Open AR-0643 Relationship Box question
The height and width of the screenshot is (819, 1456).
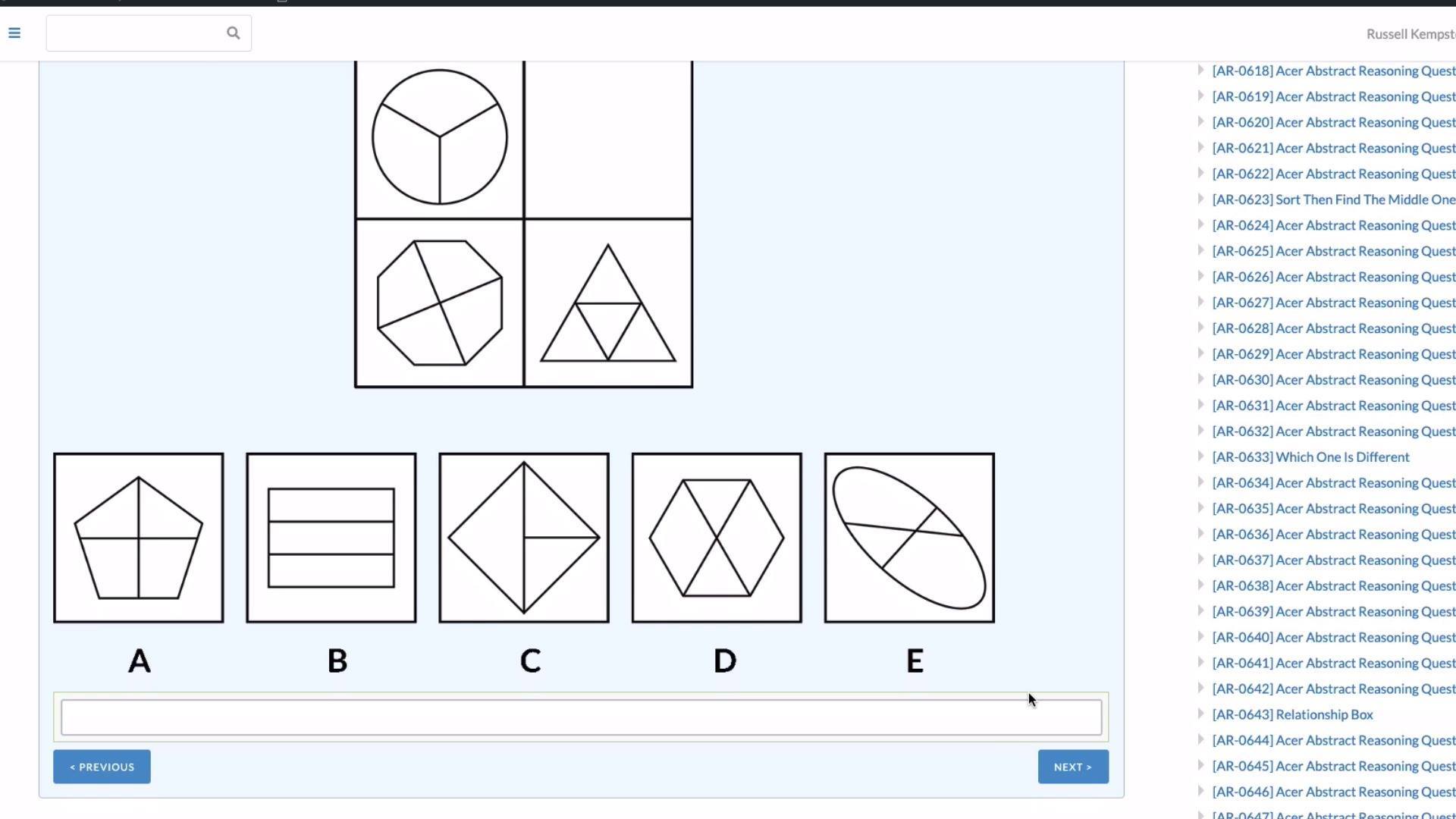point(1292,715)
